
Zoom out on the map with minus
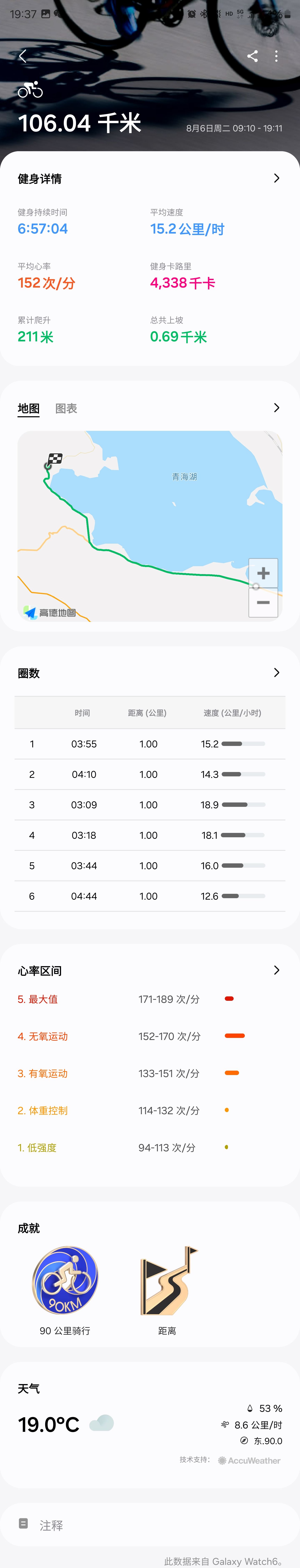[x=264, y=603]
